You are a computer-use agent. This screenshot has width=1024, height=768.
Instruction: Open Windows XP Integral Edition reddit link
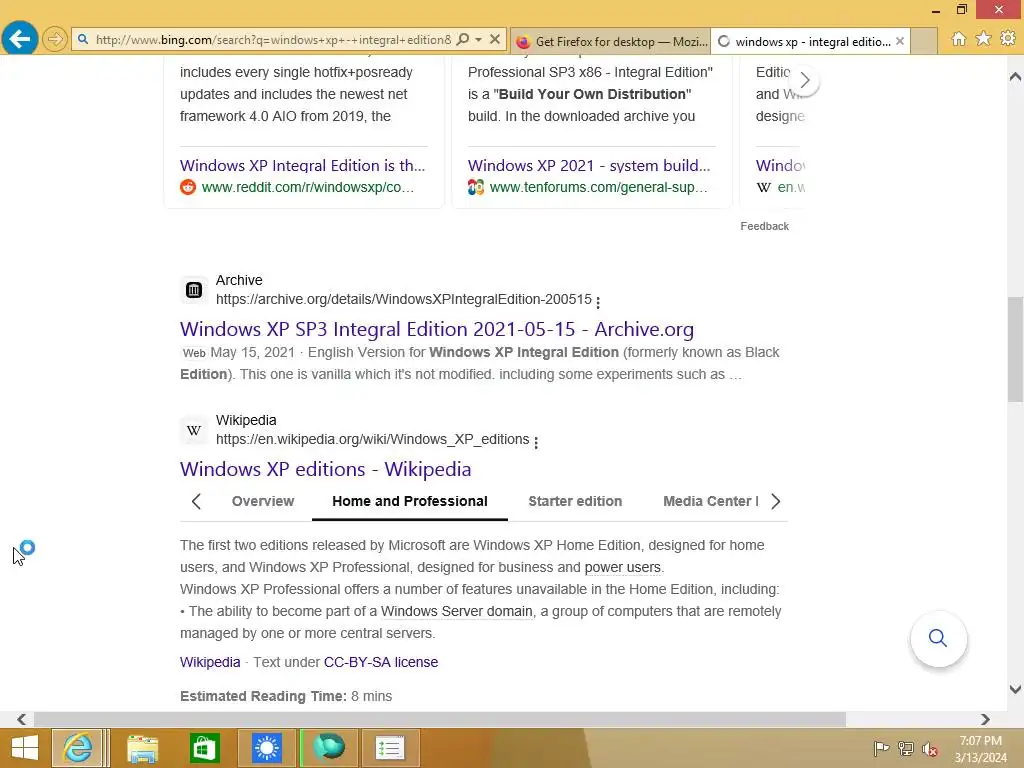pos(302,165)
